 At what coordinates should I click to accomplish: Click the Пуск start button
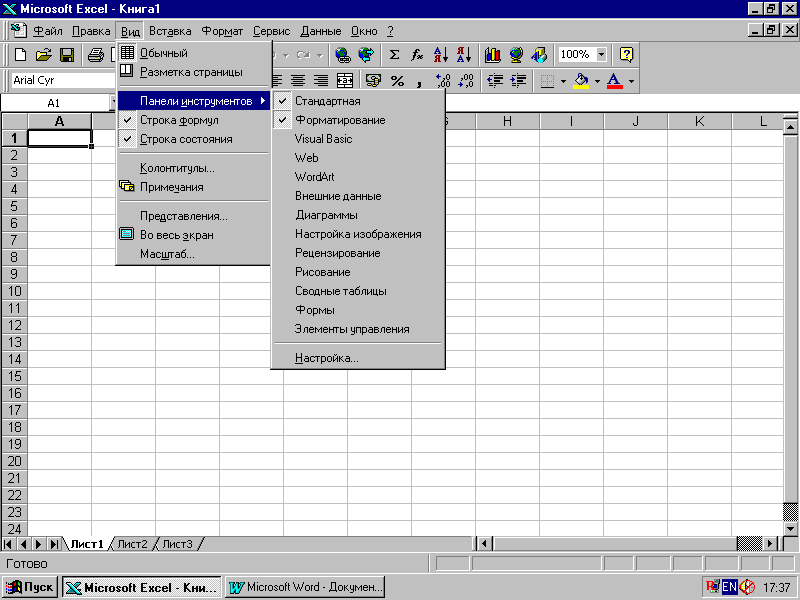click(x=30, y=587)
